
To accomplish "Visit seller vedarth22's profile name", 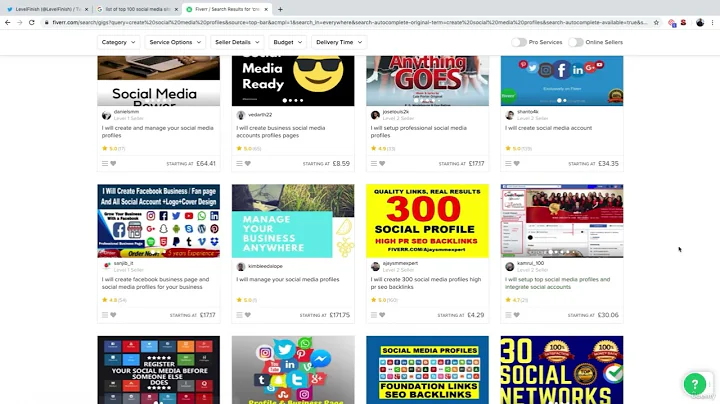I will coord(260,115).
